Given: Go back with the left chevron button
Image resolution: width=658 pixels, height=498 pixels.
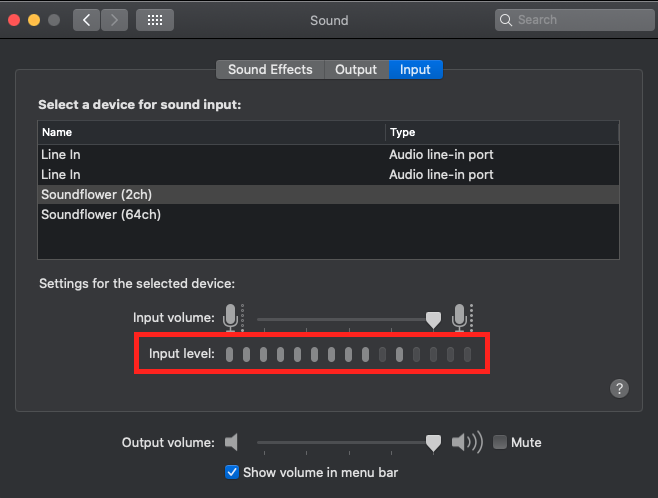Looking at the screenshot, I should coord(86,20).
